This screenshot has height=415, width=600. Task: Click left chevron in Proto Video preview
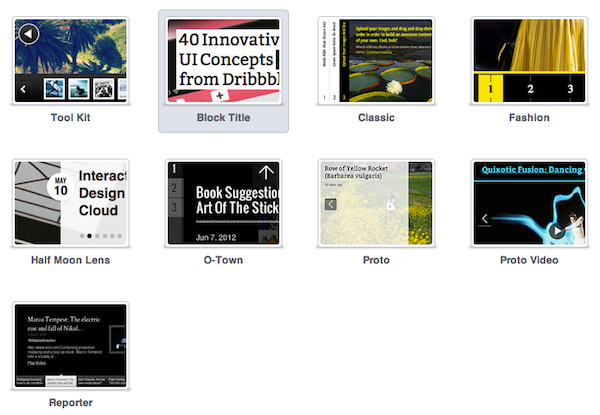[x=485, y=219]
